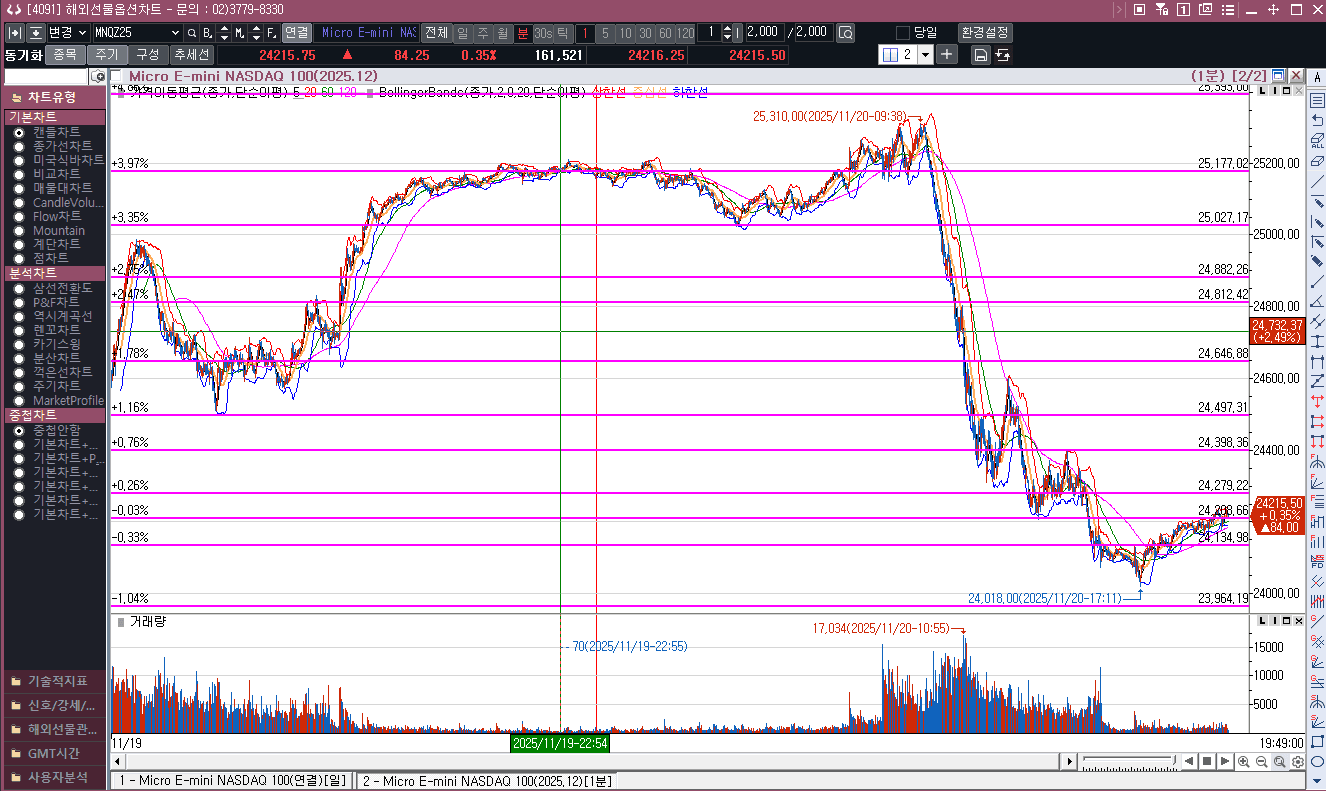Select the 렌코차트 radio option
1326x791 pixels.
(x=19, y=330)
